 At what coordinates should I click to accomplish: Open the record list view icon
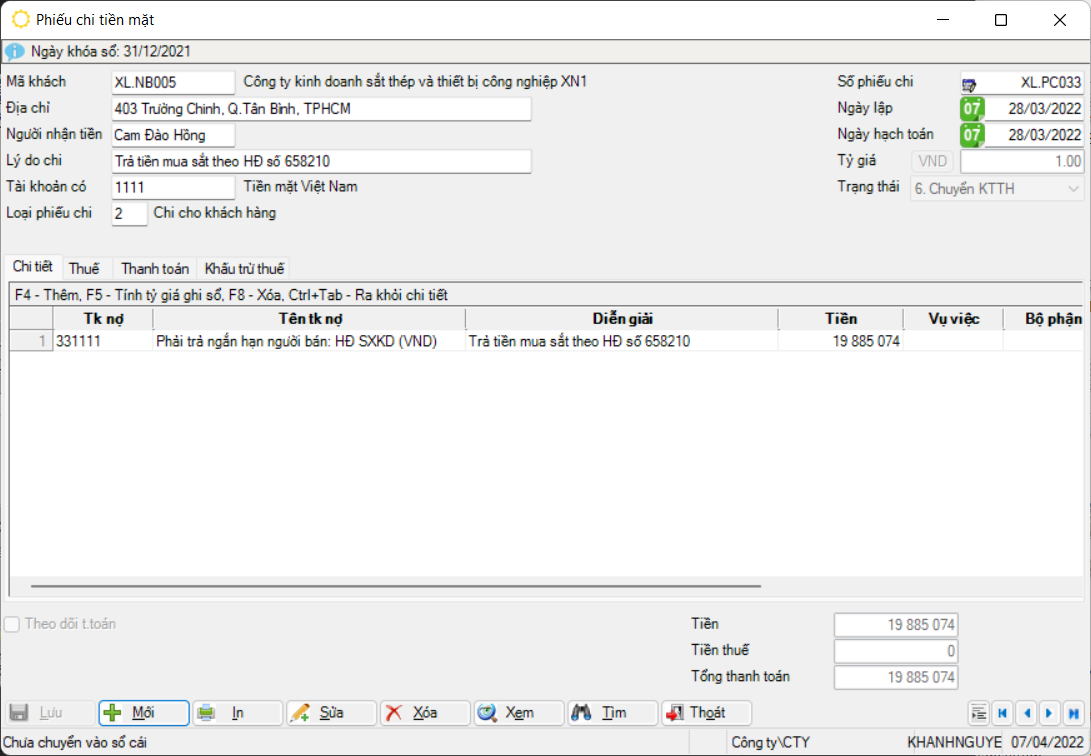979,713
